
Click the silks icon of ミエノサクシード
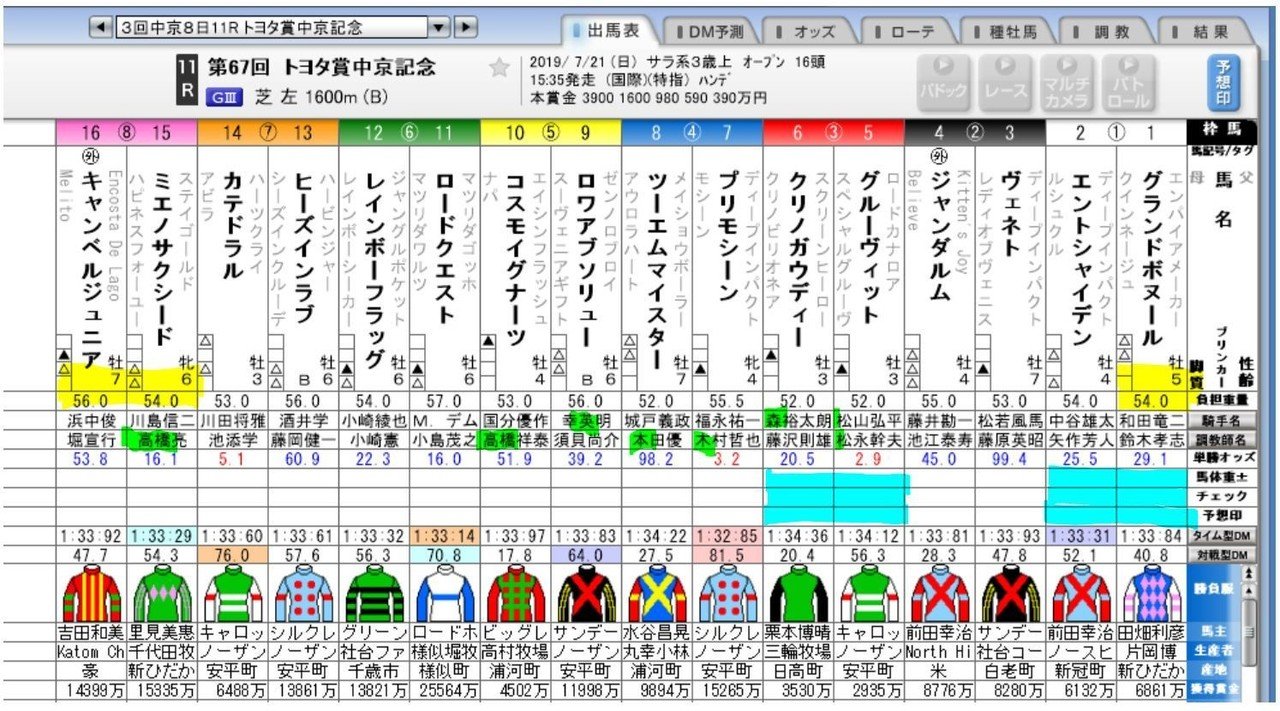[162, 593]
